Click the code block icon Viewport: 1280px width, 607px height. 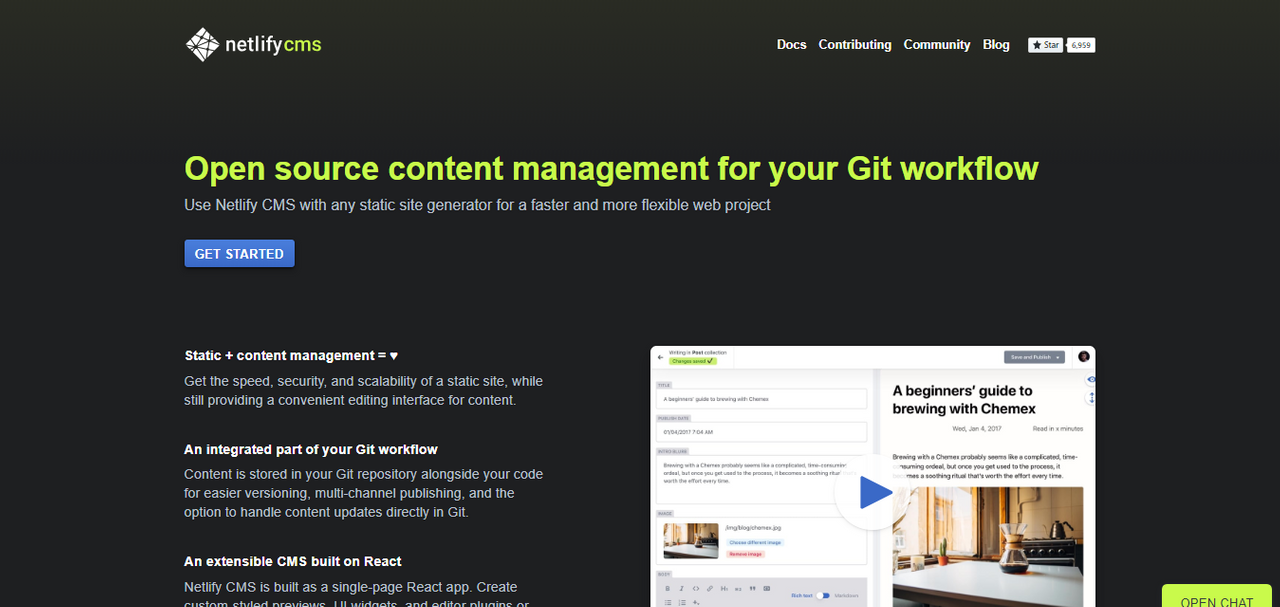pyautogui.click(x=767, y=588)
